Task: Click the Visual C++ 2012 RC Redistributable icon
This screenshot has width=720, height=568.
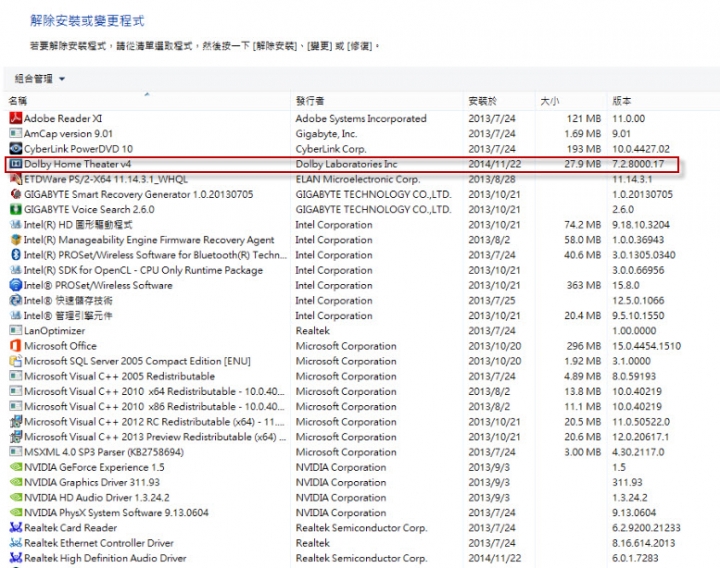Action: (x=16, y=422)
